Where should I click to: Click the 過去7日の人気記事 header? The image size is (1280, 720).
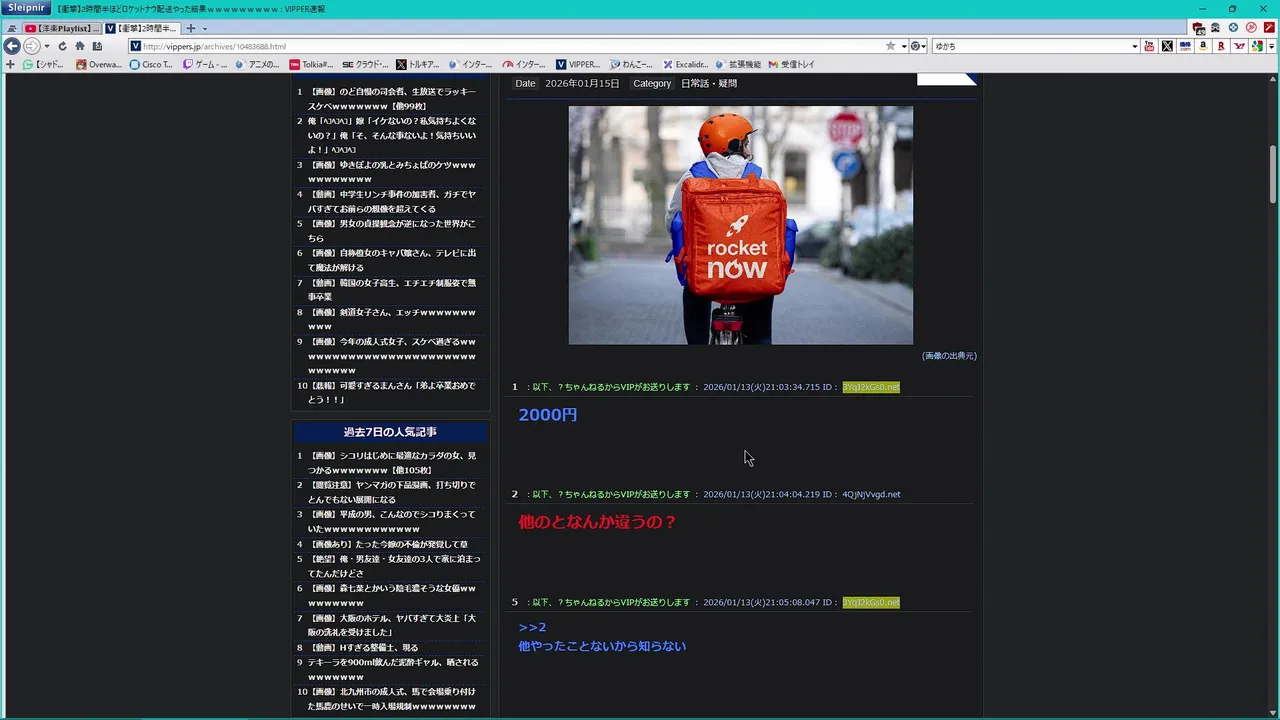[x=390, y=432]
